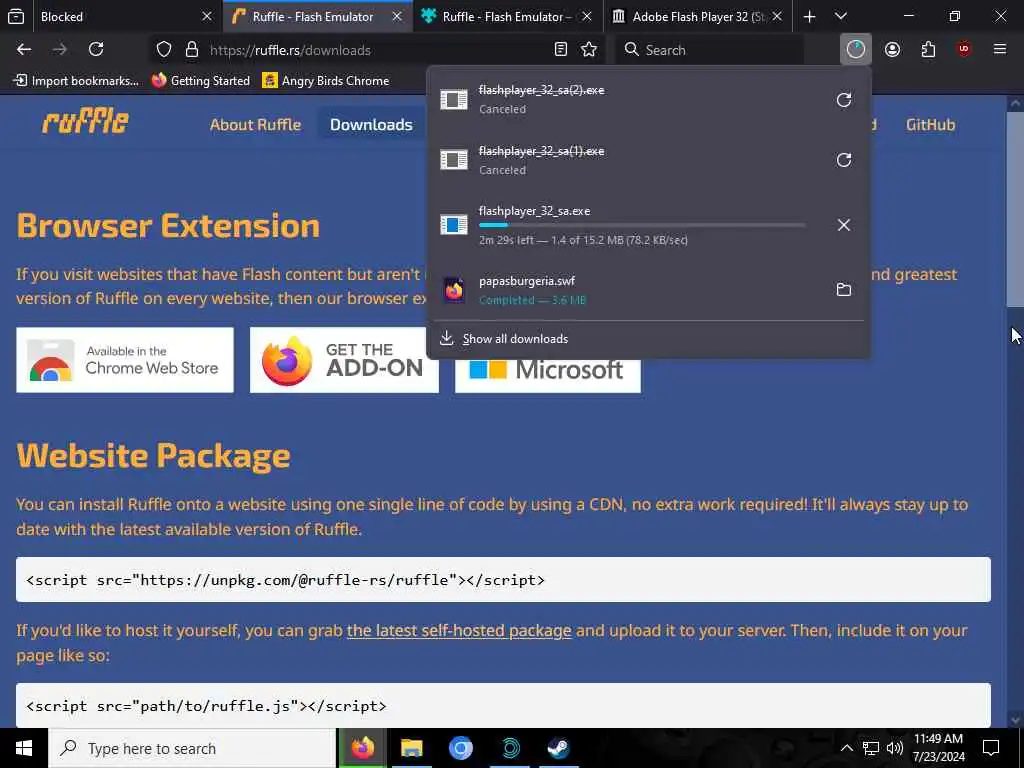Bookmark this page with the star icon
This screenshot has height=768, width=1024.
click(x=589, y=50)
